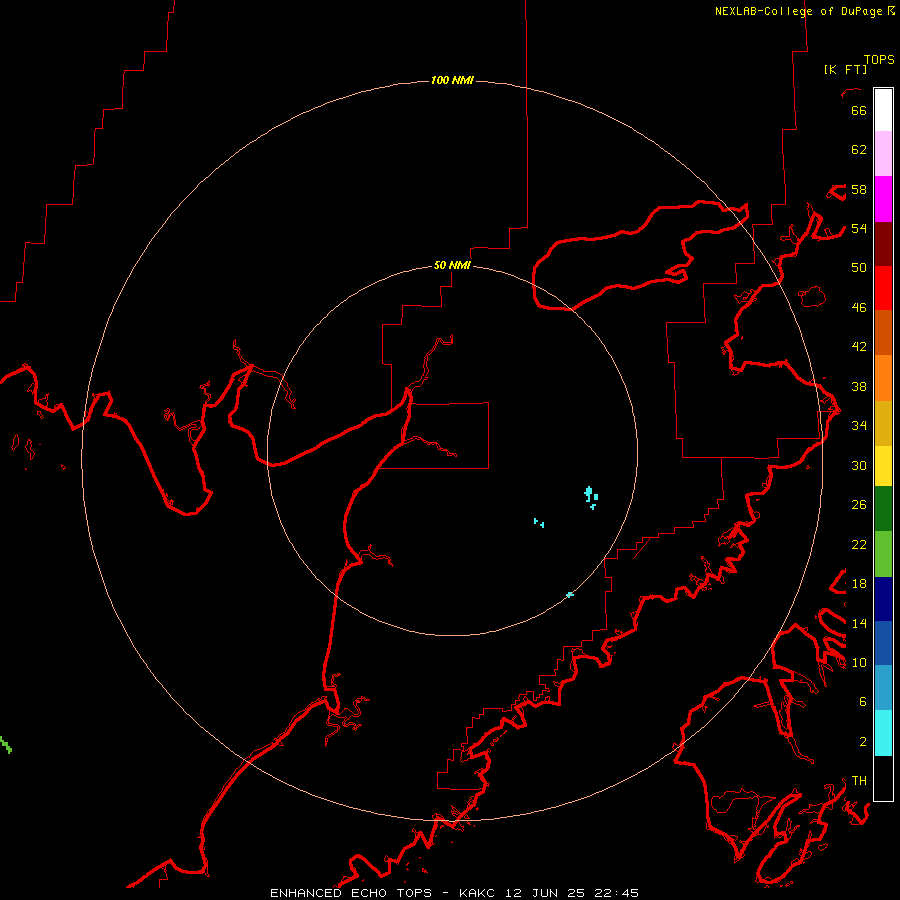
Task: Click the white swatch at 66 kft
Action: pyautogui.click(x=883, y=110)
